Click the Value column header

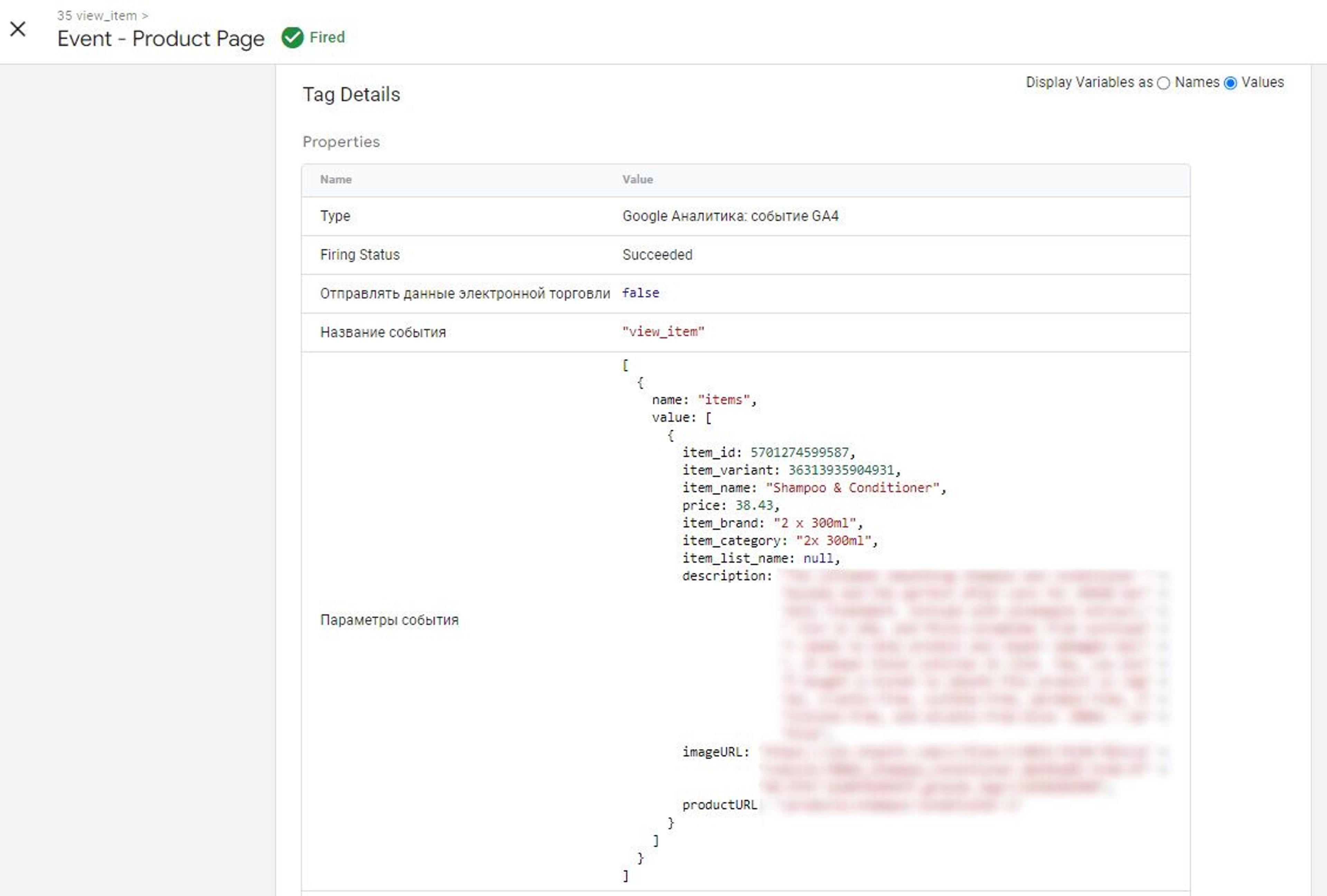click(x=637, y=179)
